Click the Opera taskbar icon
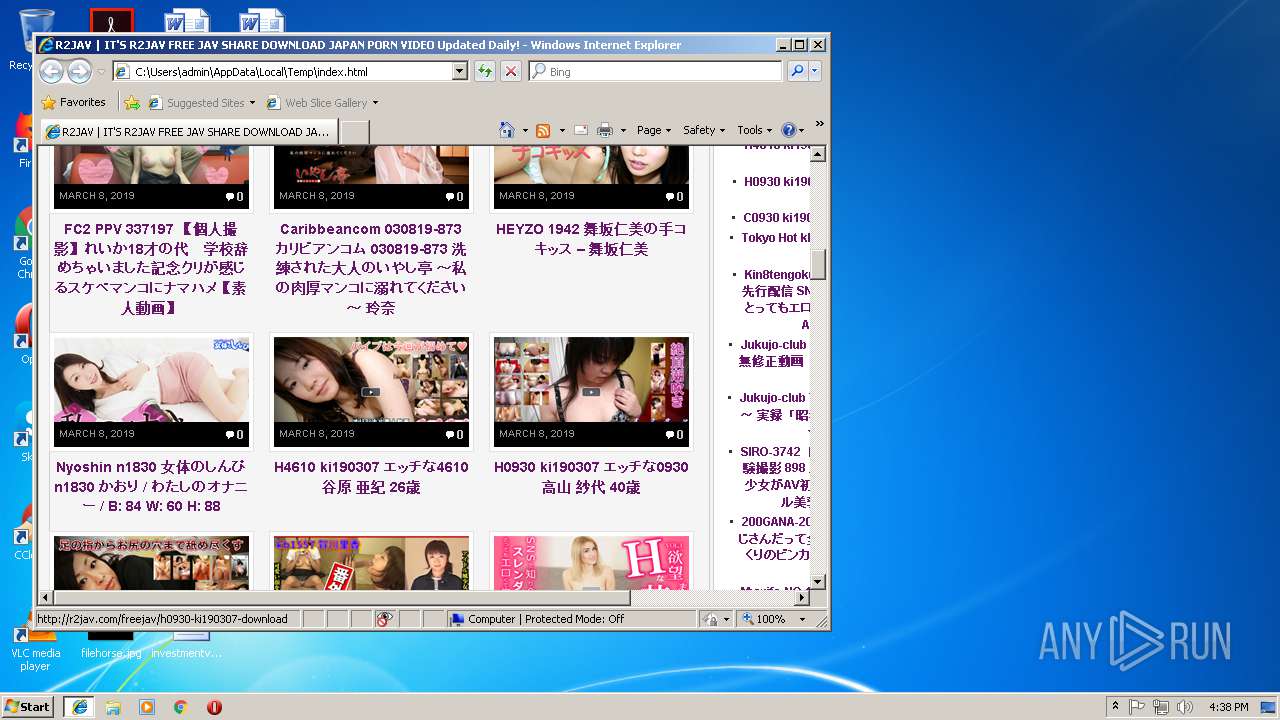This screenshot has width=1280, height=720. (x=214, y=706)
